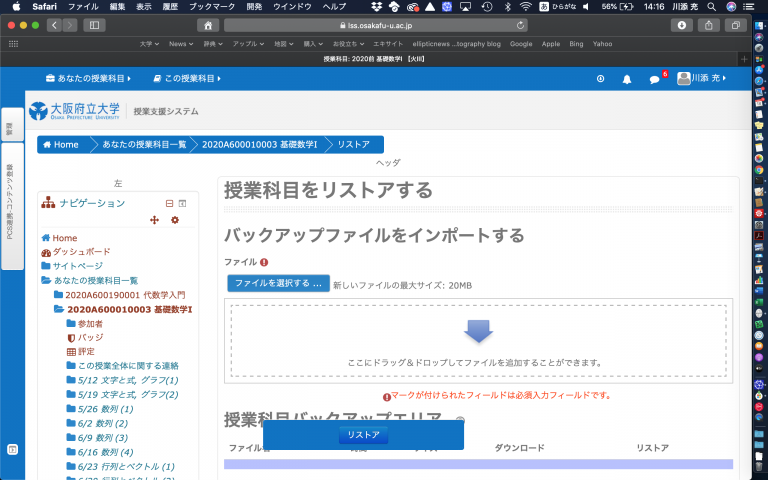Go to Home in the breadcrumb

click(x=61, y=144)
